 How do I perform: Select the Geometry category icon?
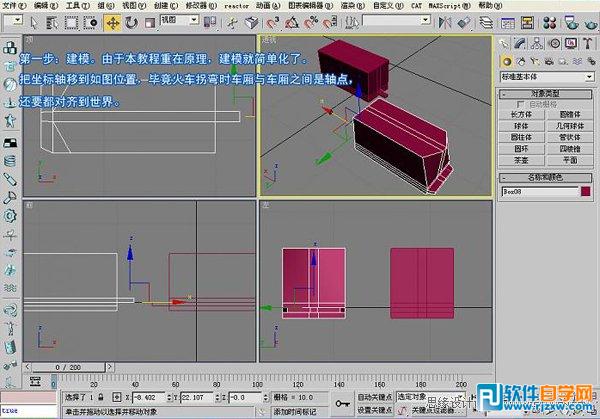point(507,60)
